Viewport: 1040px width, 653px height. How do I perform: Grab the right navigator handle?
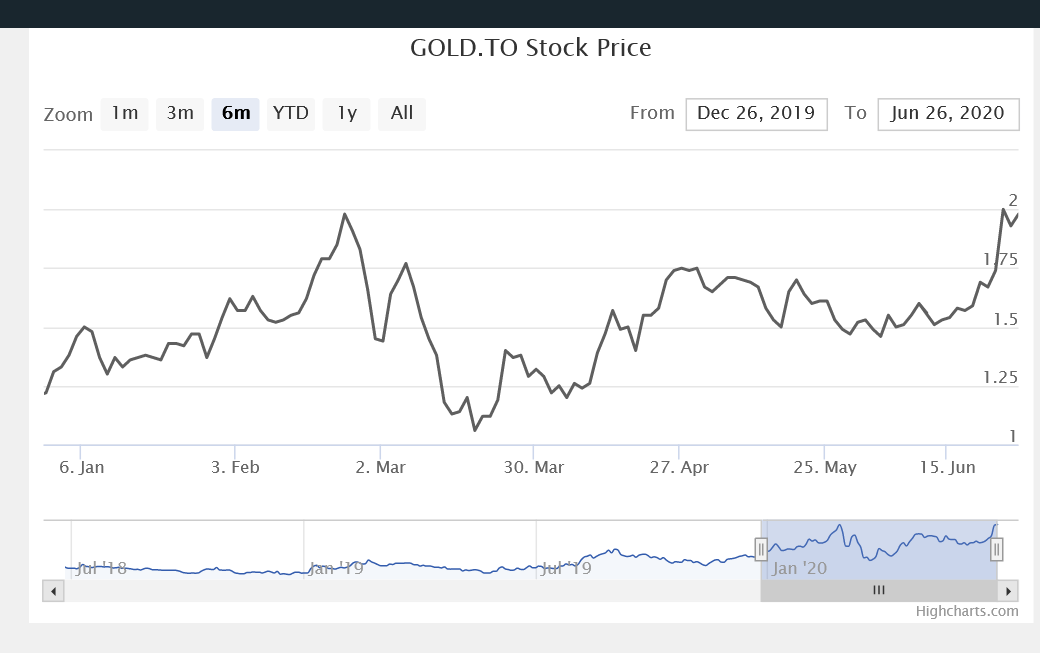pos(996,549)
